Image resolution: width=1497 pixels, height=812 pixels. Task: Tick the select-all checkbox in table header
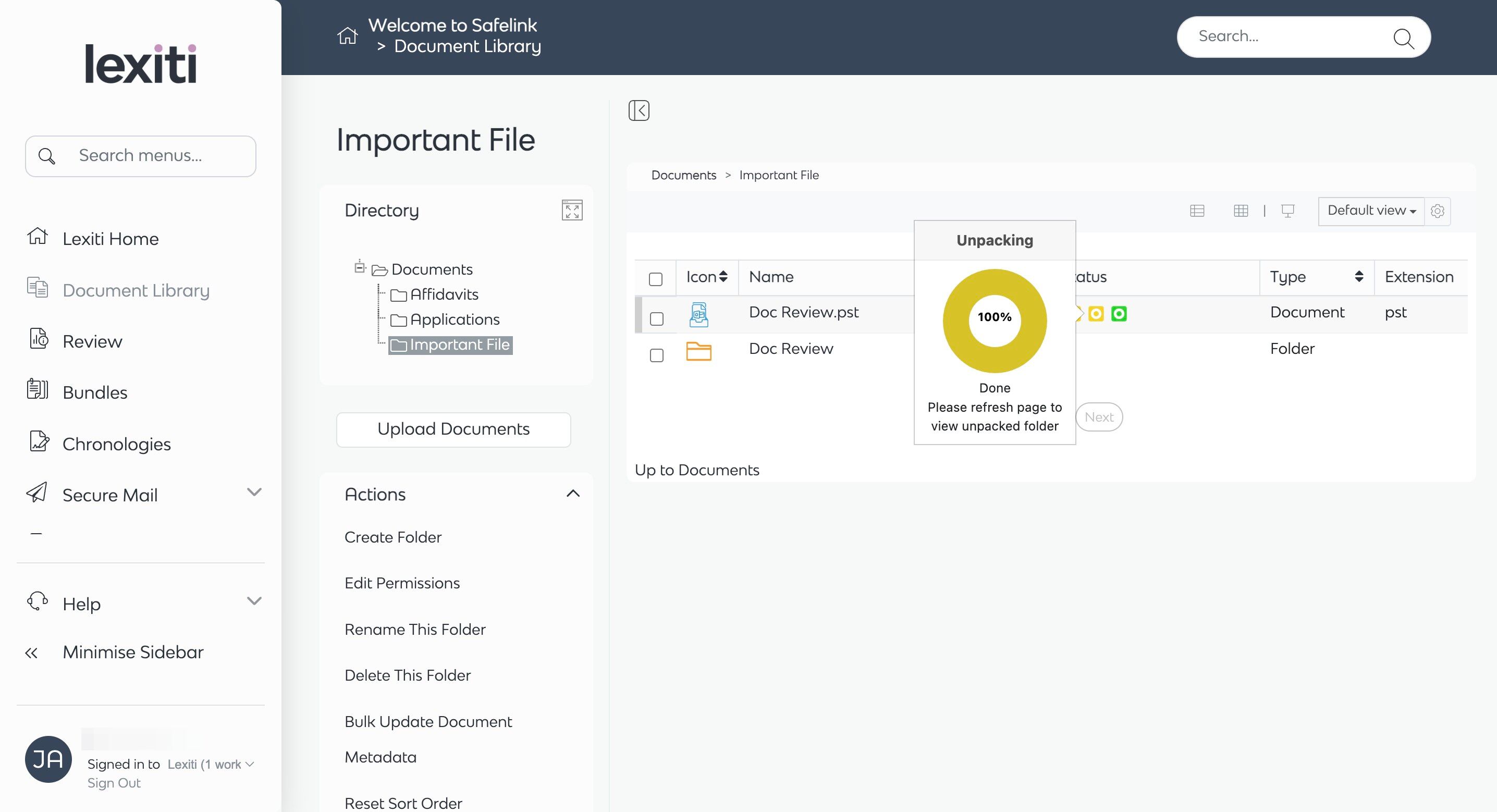[656, 279]
